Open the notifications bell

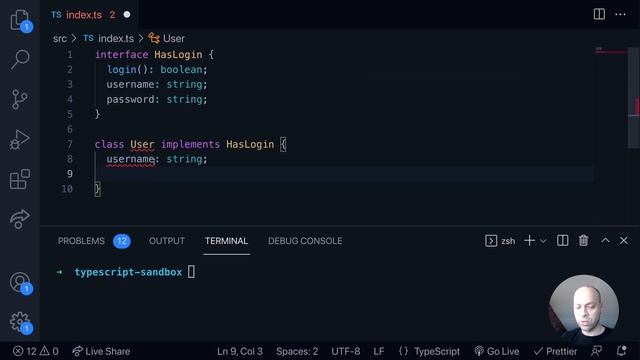tap(622, 351)
